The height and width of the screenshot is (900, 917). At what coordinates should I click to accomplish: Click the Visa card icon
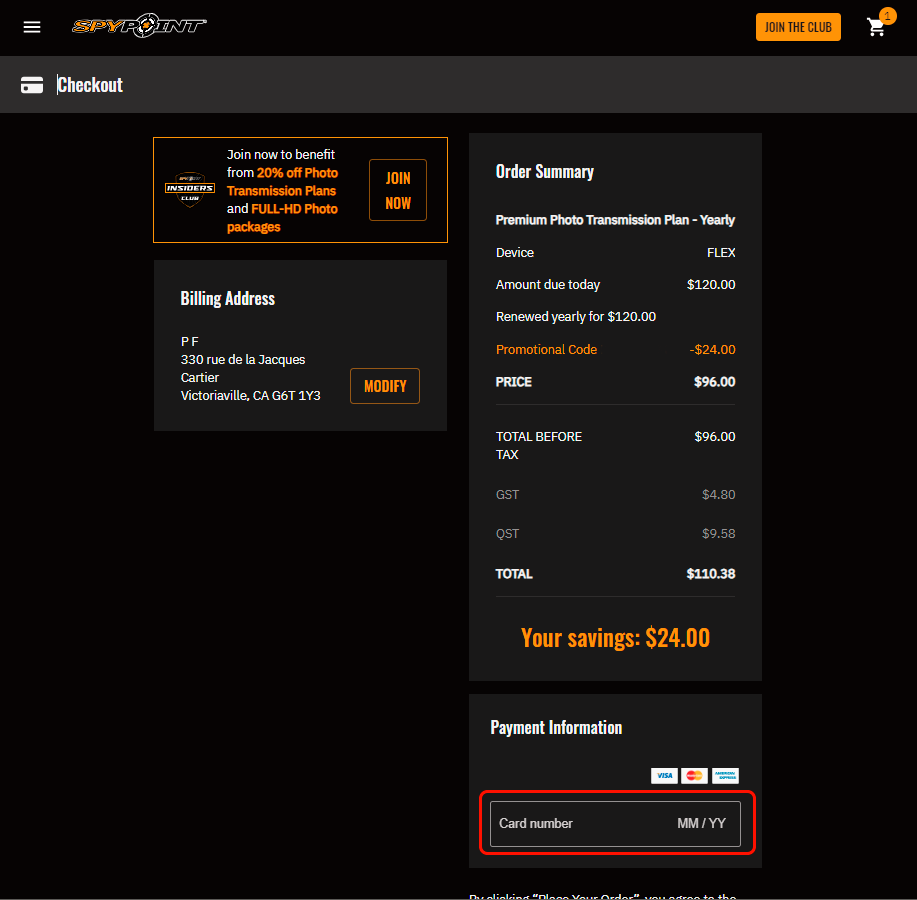tap(664, 775)
